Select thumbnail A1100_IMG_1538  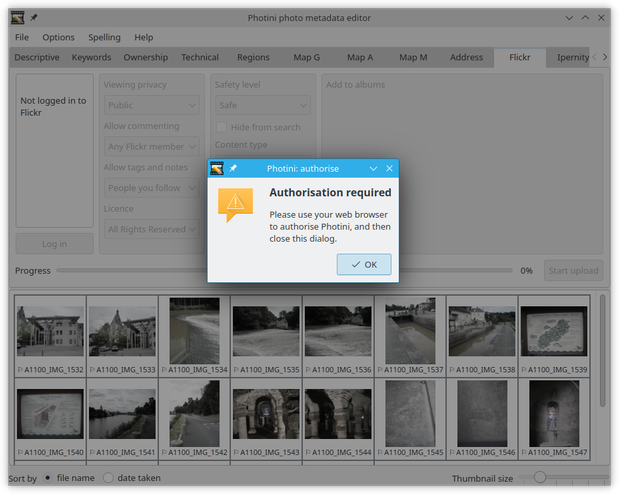pos(482,336)
